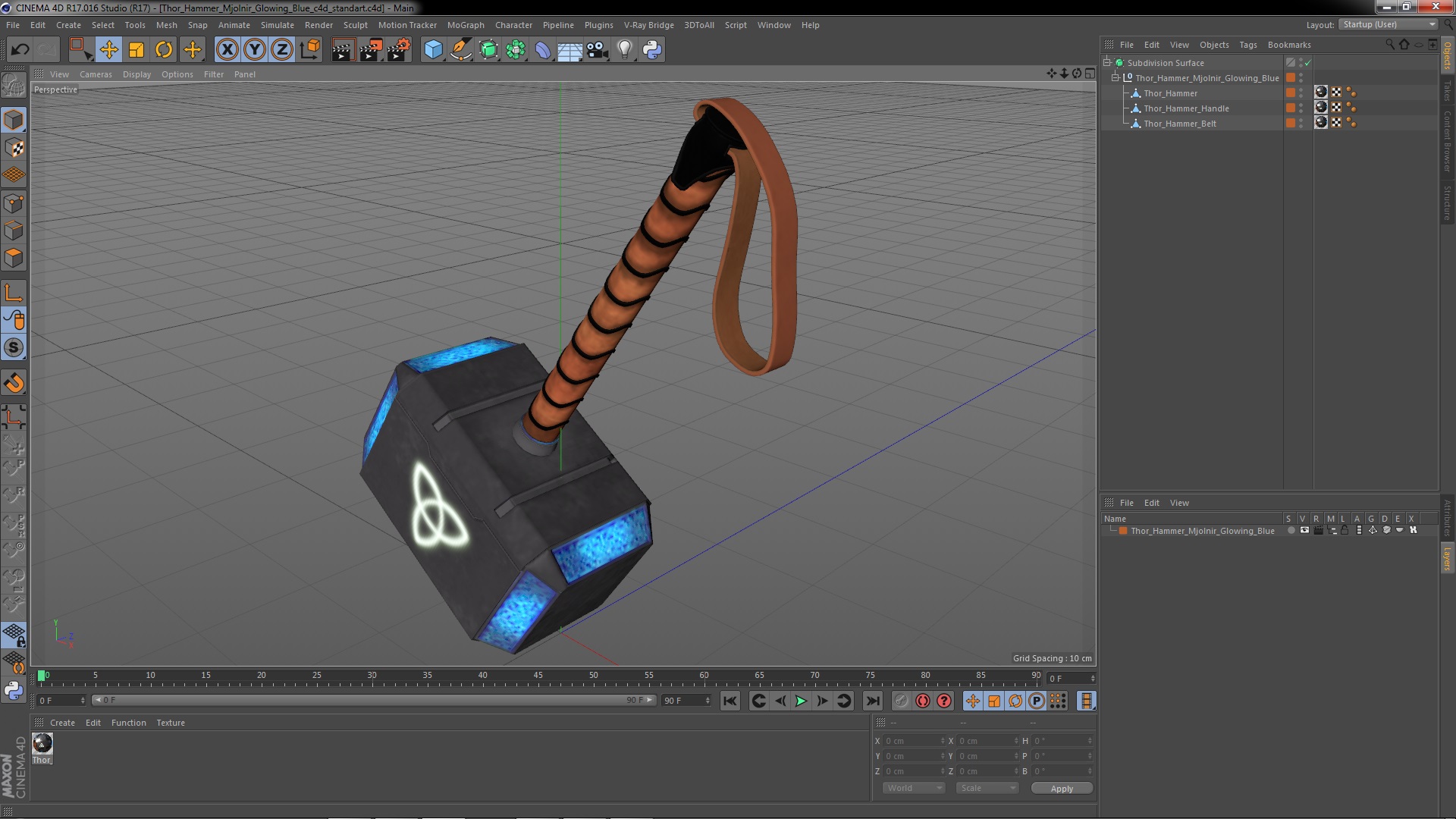This screenshot has width=1456, height=819.
Task: Open Material Manager Create menu
Action: (62, 723)
